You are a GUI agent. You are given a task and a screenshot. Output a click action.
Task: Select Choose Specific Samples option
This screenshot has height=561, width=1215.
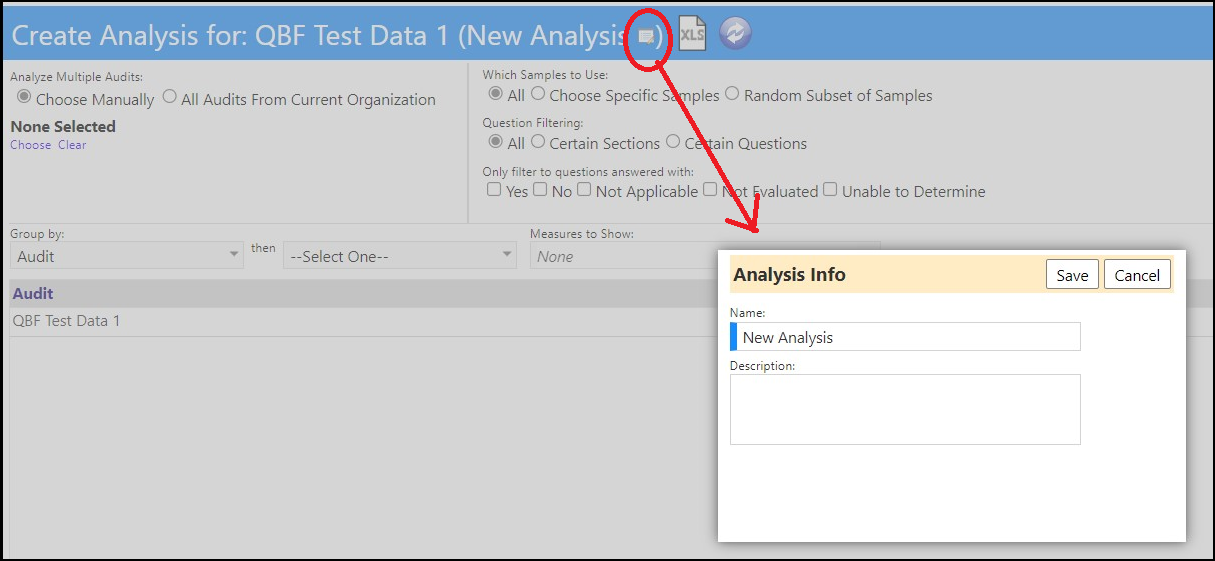[538, 93]
